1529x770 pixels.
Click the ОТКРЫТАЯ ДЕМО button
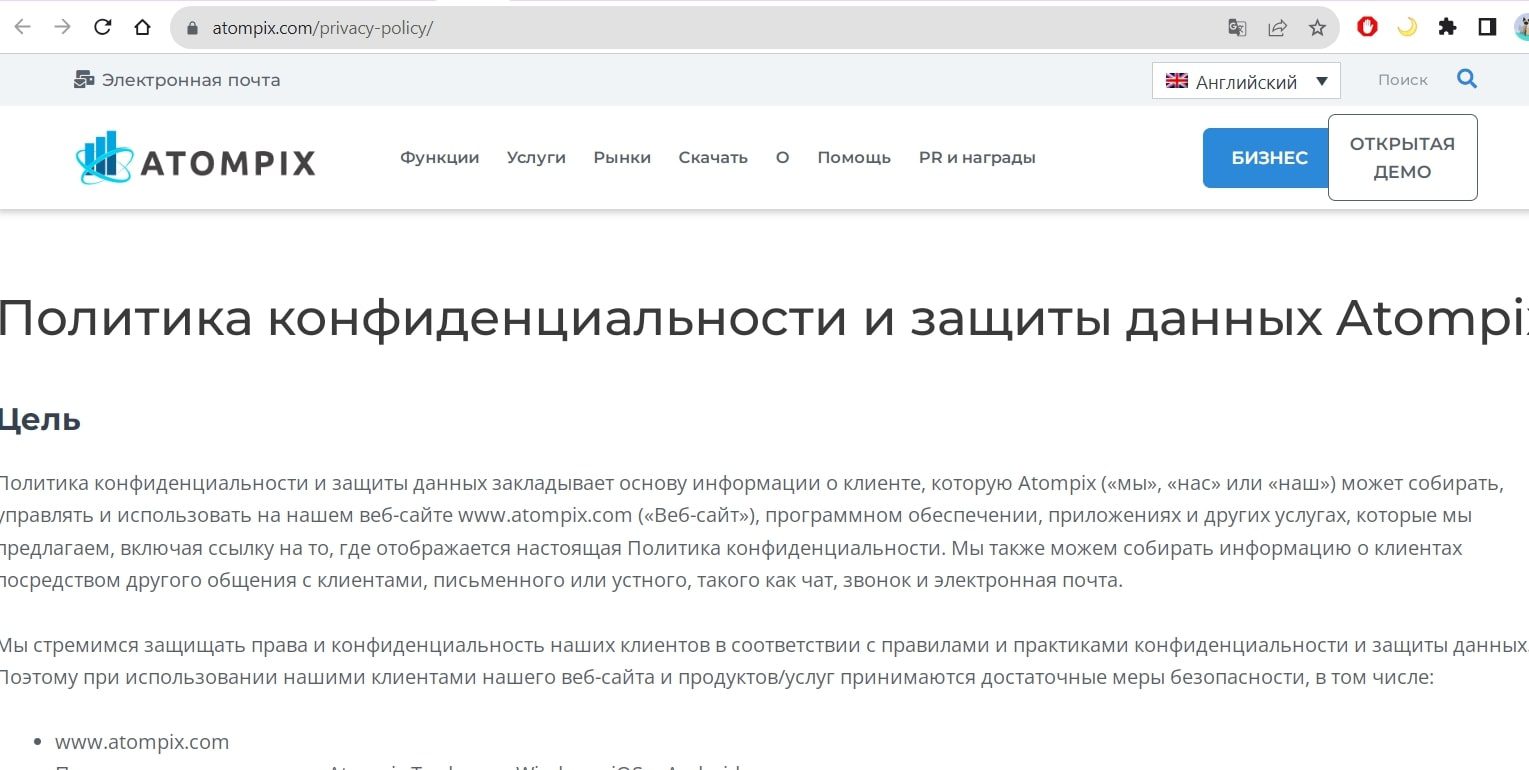[1402, 158]
